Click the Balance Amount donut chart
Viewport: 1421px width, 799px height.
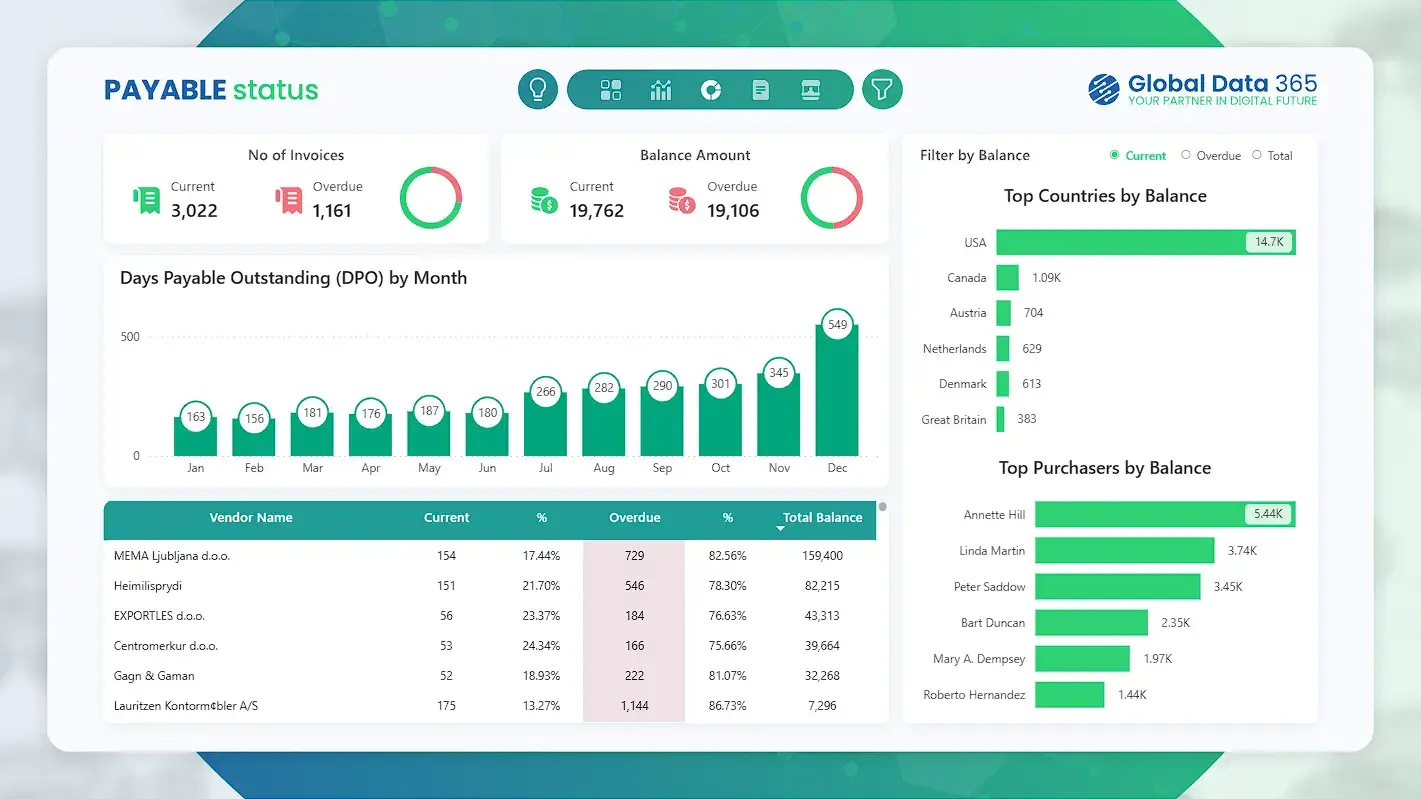point(831,197)
